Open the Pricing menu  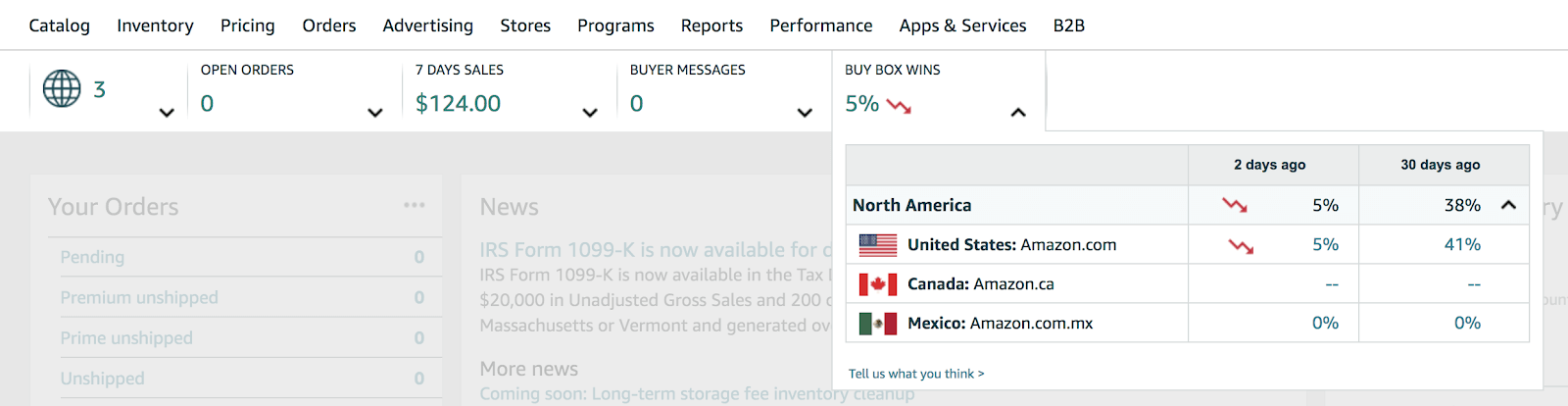point(248,25)
